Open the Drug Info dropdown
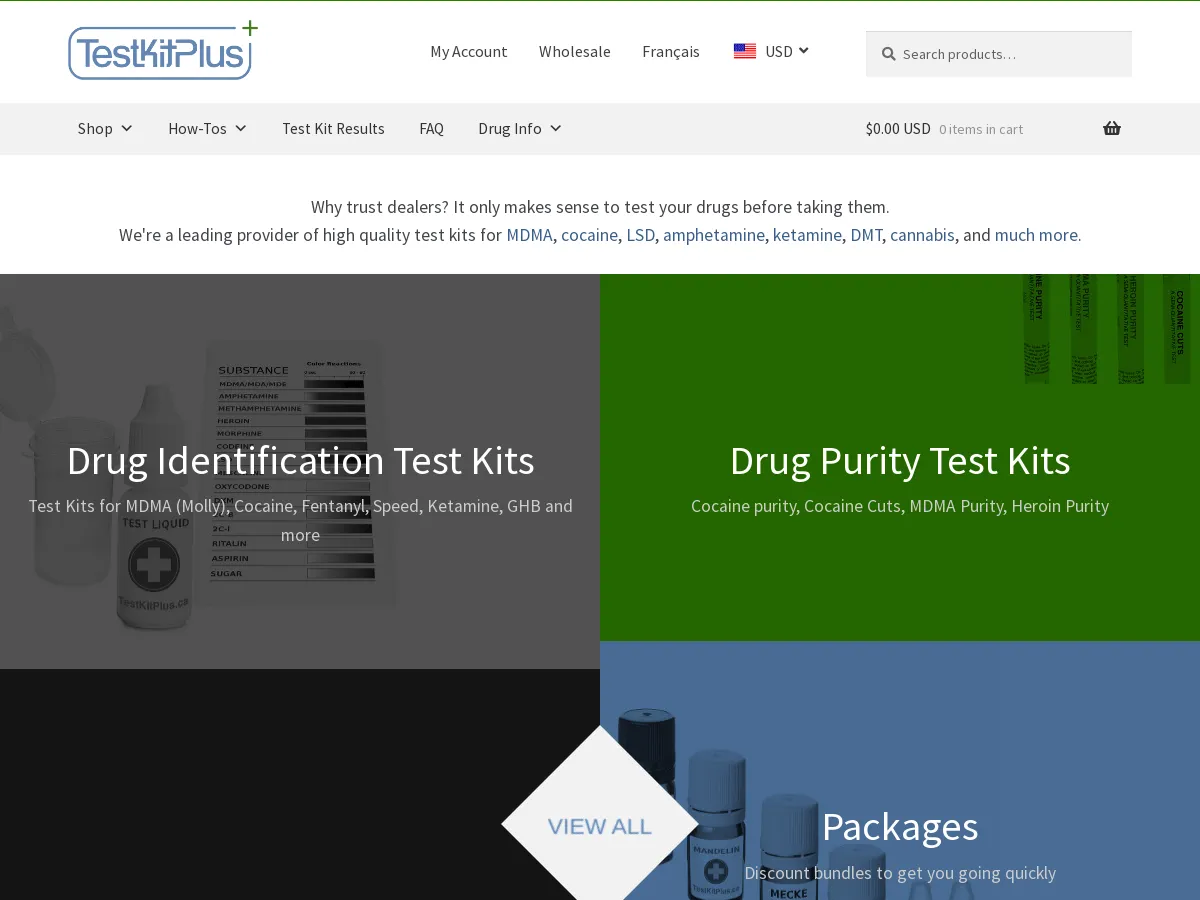Viewport: 1200px width, 900px height. click(x=519, y=128)
